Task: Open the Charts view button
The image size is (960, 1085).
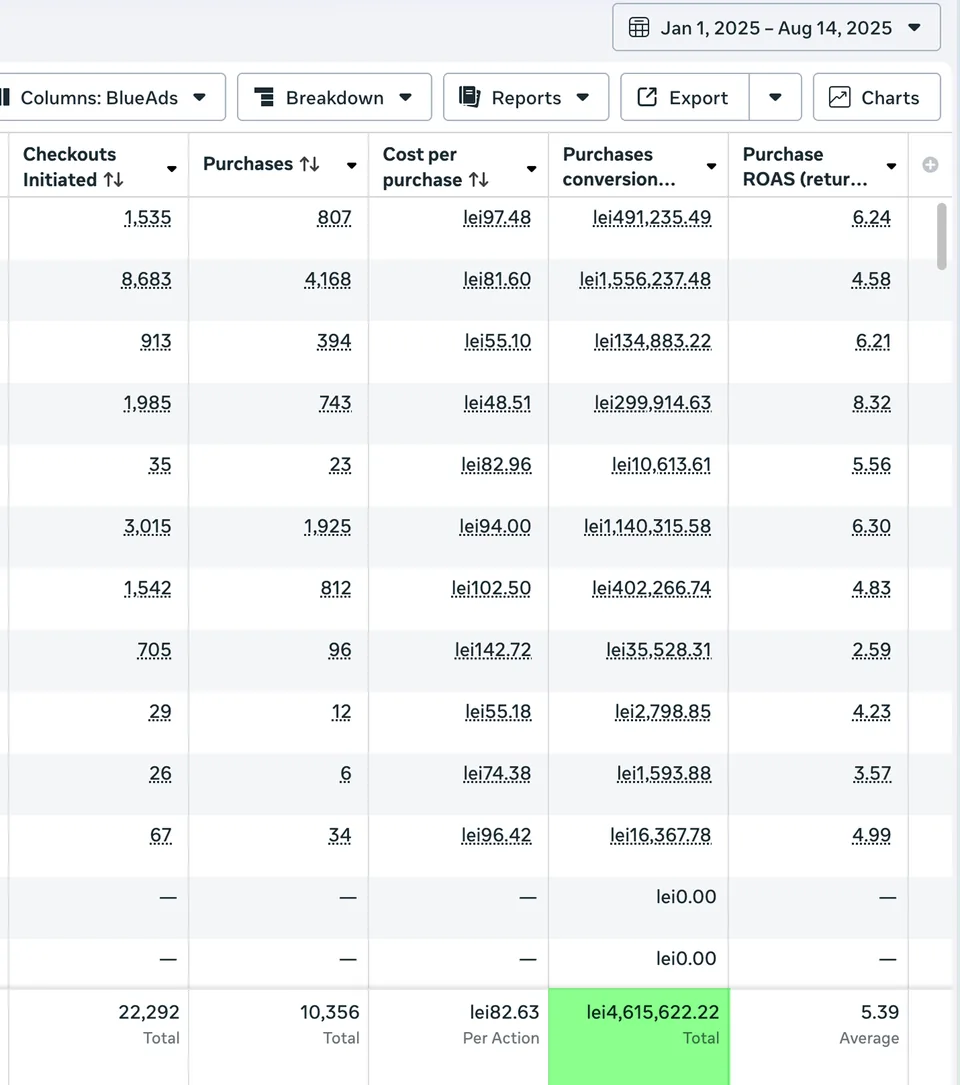Action: click(x=877, y=98)
